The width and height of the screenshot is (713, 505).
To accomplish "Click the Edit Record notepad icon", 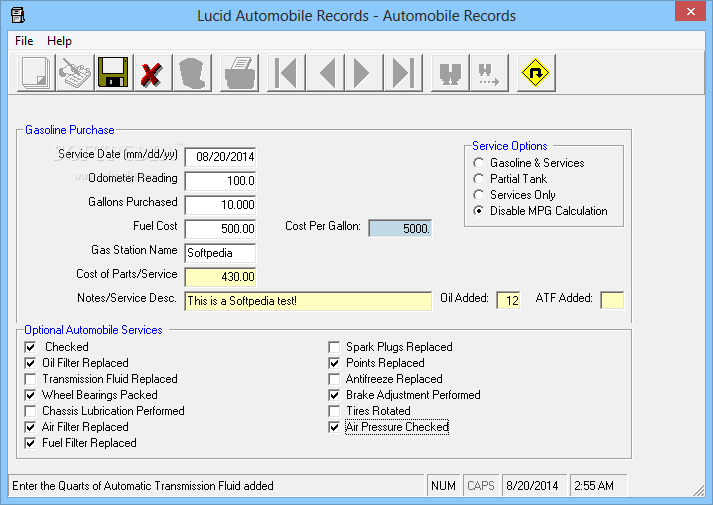I will click(x=75, y=73).
